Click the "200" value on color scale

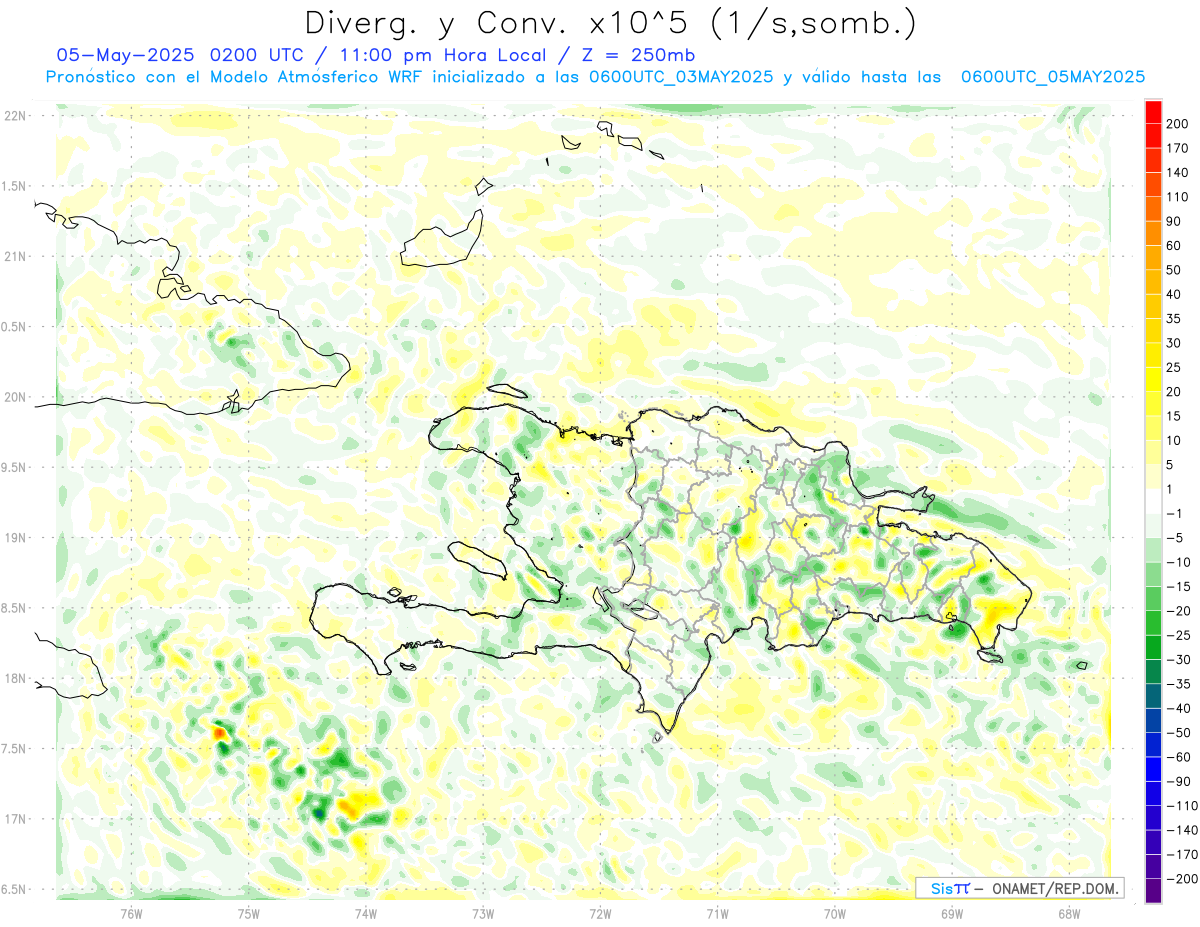(x=1179, y=124)
